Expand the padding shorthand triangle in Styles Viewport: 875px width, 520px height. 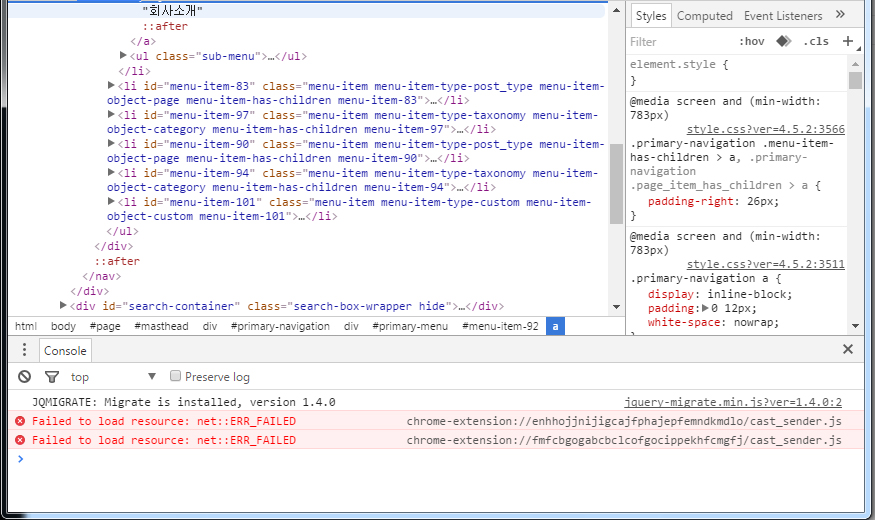[705, 308]
